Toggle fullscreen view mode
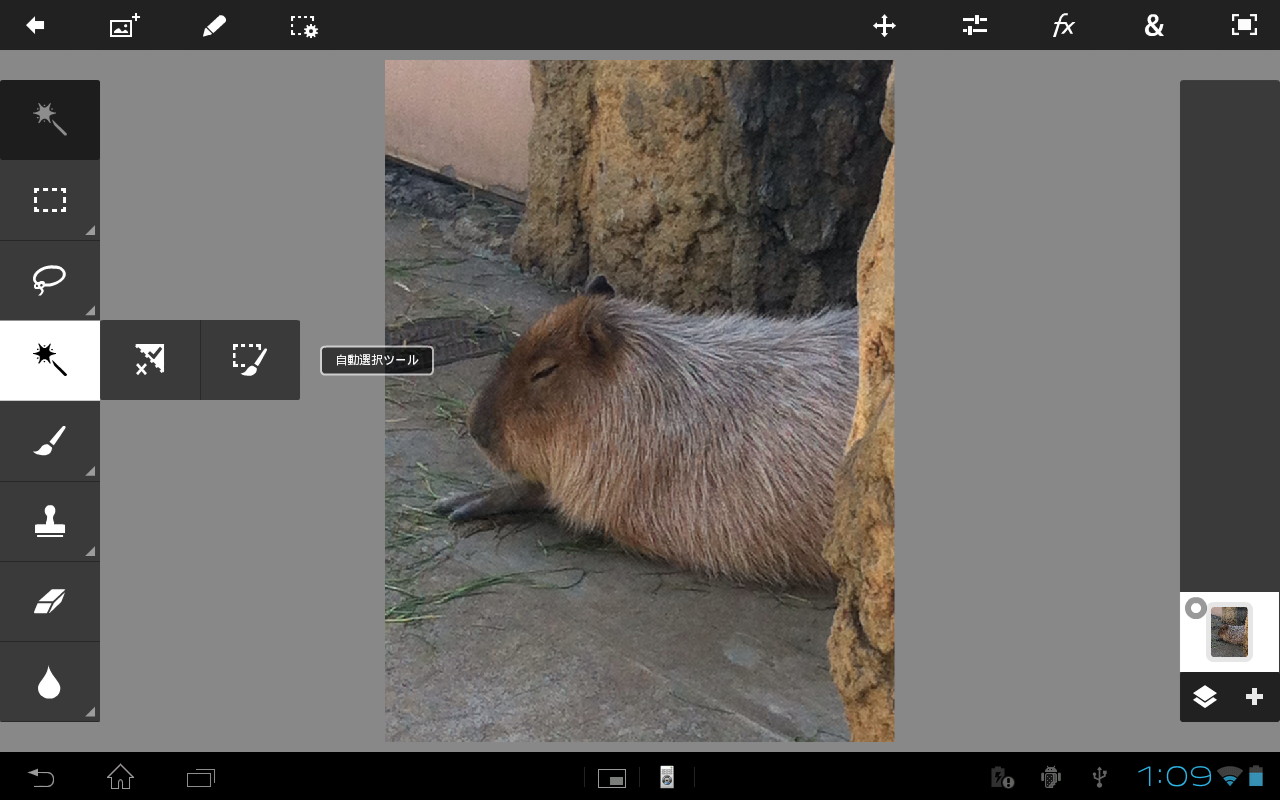 pyautogui.click(x=1244, y=26)
